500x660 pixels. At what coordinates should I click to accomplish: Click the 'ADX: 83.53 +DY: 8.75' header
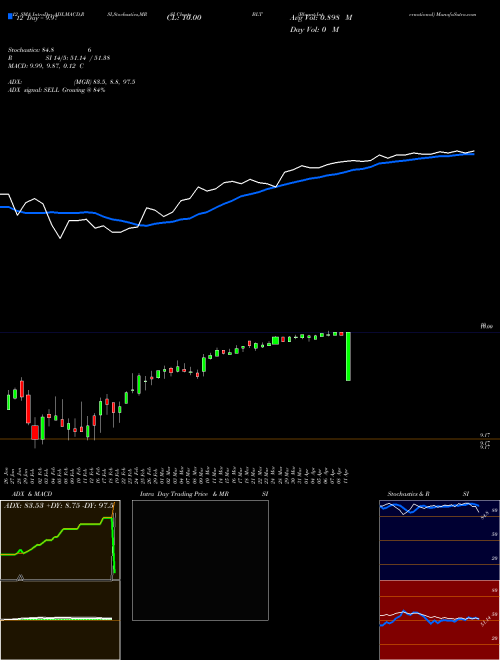coord(40,506)
